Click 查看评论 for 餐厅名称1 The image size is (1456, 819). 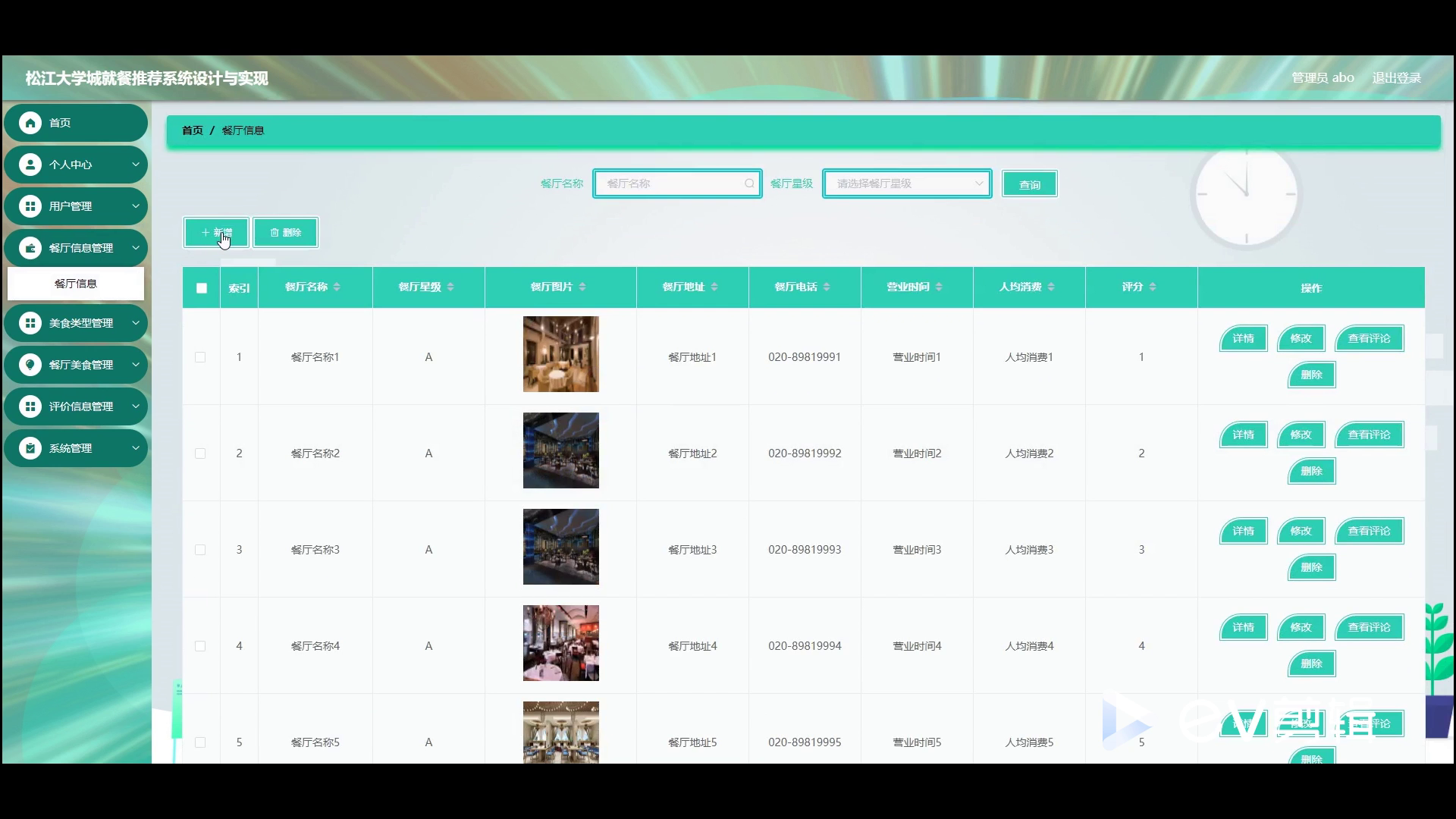[x=1369, y=339]
